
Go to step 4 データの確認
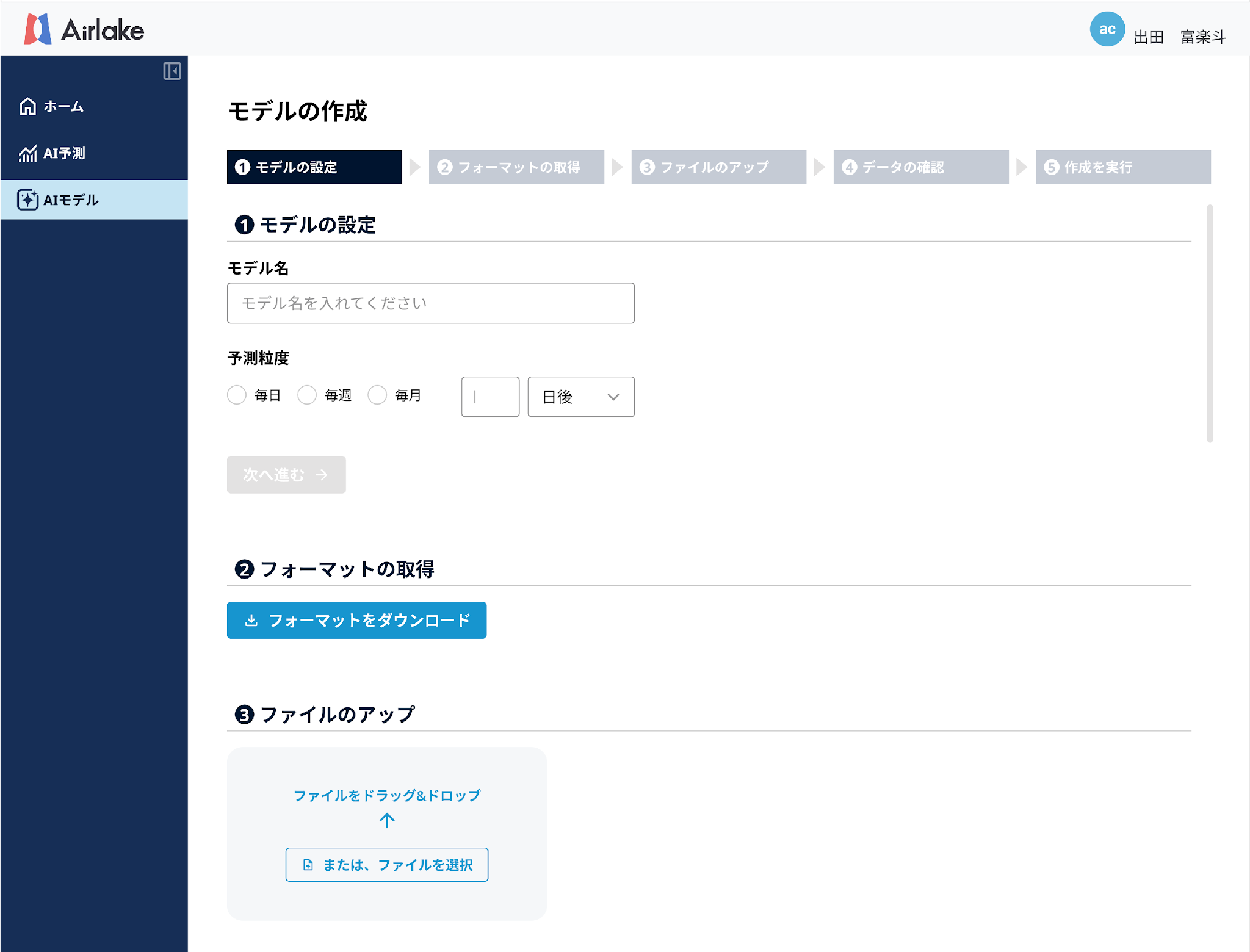pyautogui.click(x=920, y=167)
